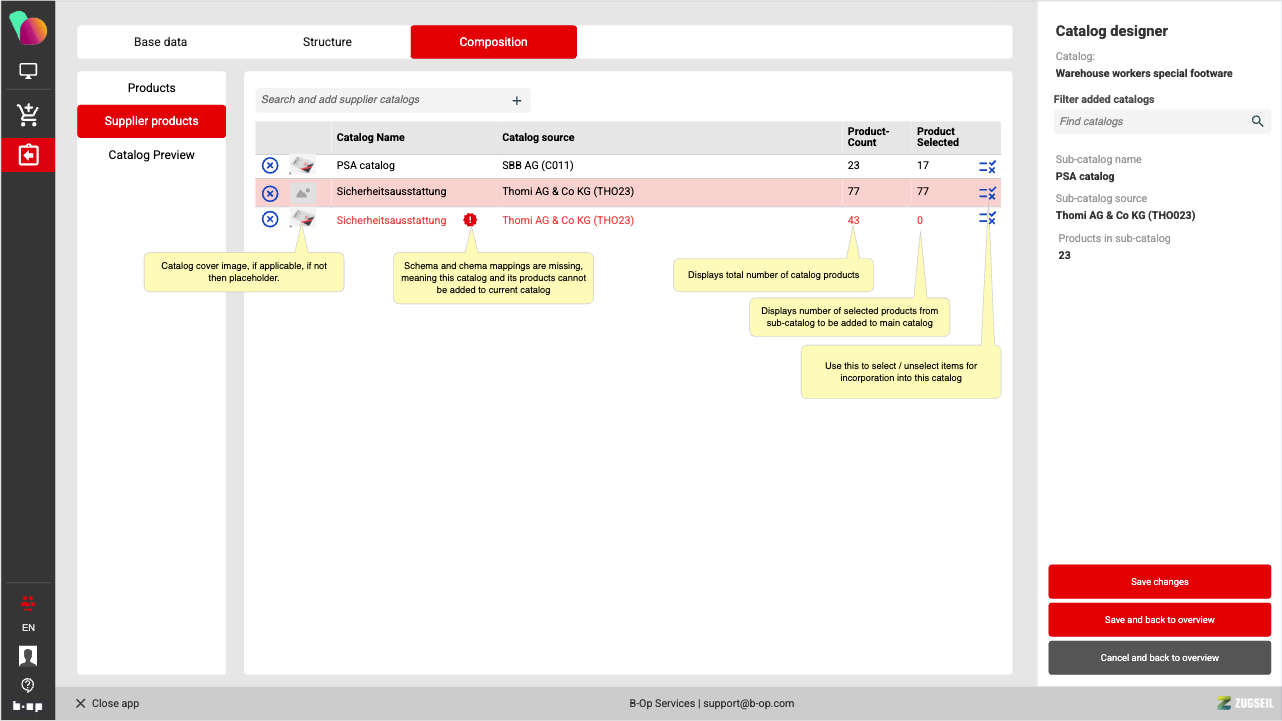Open the monitor dashboard icon in sidebar
This screenshot has width=1282, height=721.
point(28,72)
